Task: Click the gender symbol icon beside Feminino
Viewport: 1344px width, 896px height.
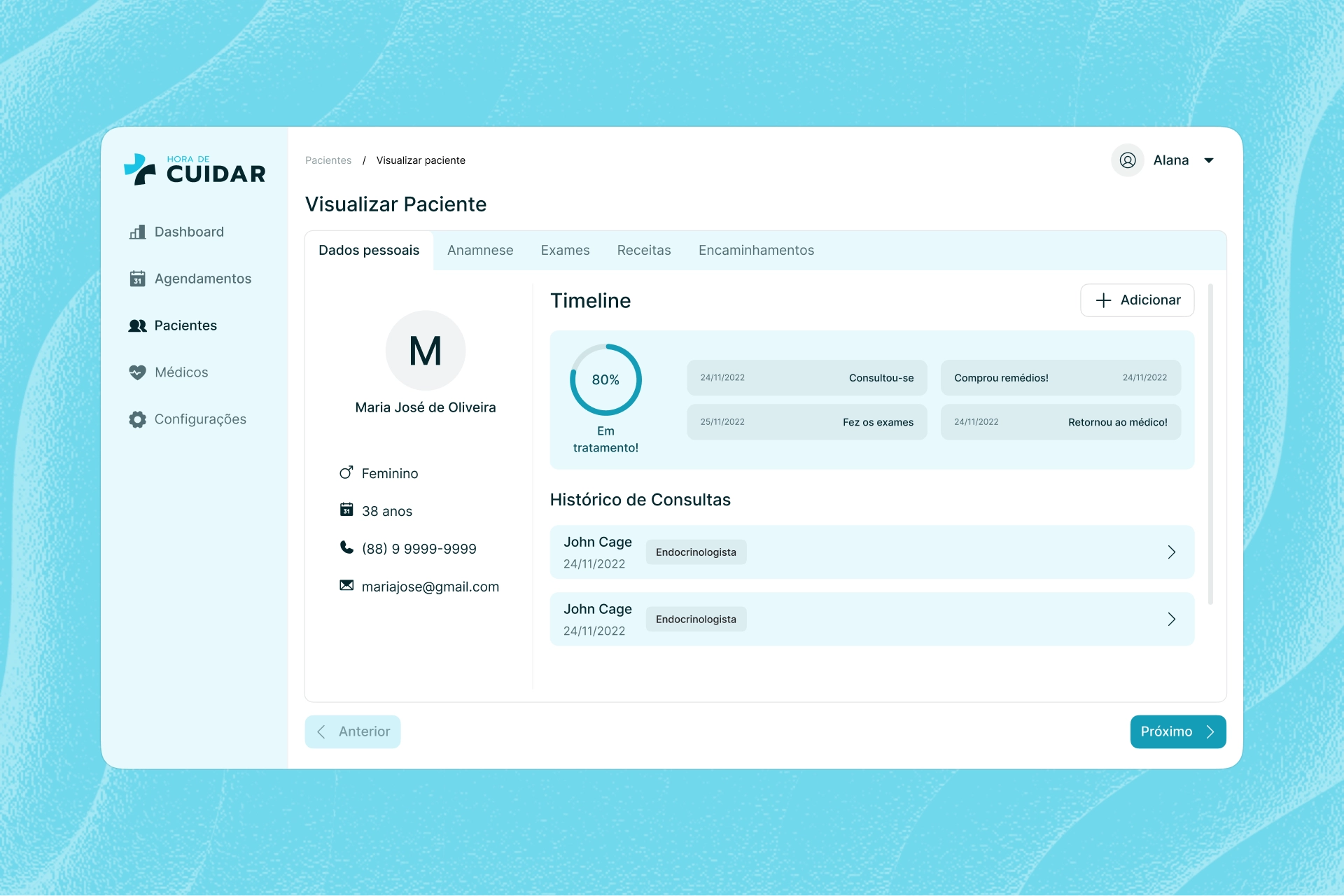Action: (x=346, y=473)
